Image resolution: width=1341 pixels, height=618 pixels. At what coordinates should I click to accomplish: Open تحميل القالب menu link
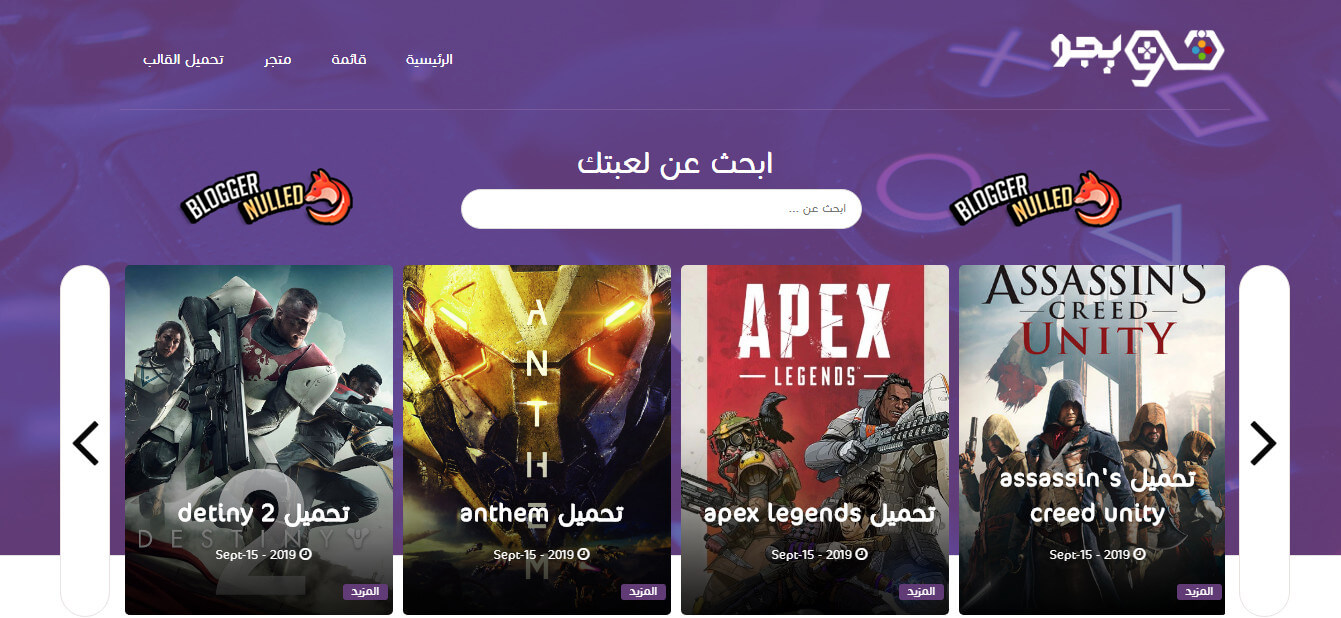[183, 60]
